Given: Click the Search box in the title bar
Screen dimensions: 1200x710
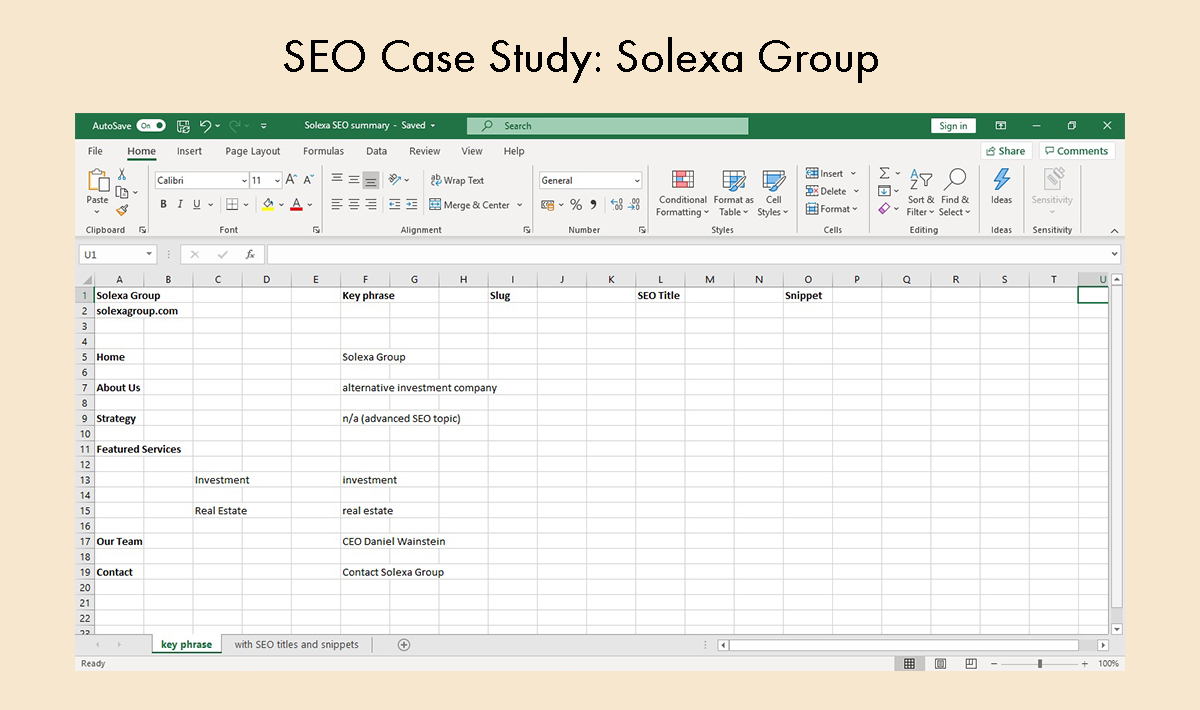Looking at the screenshot, I should [x=607, y=126].
